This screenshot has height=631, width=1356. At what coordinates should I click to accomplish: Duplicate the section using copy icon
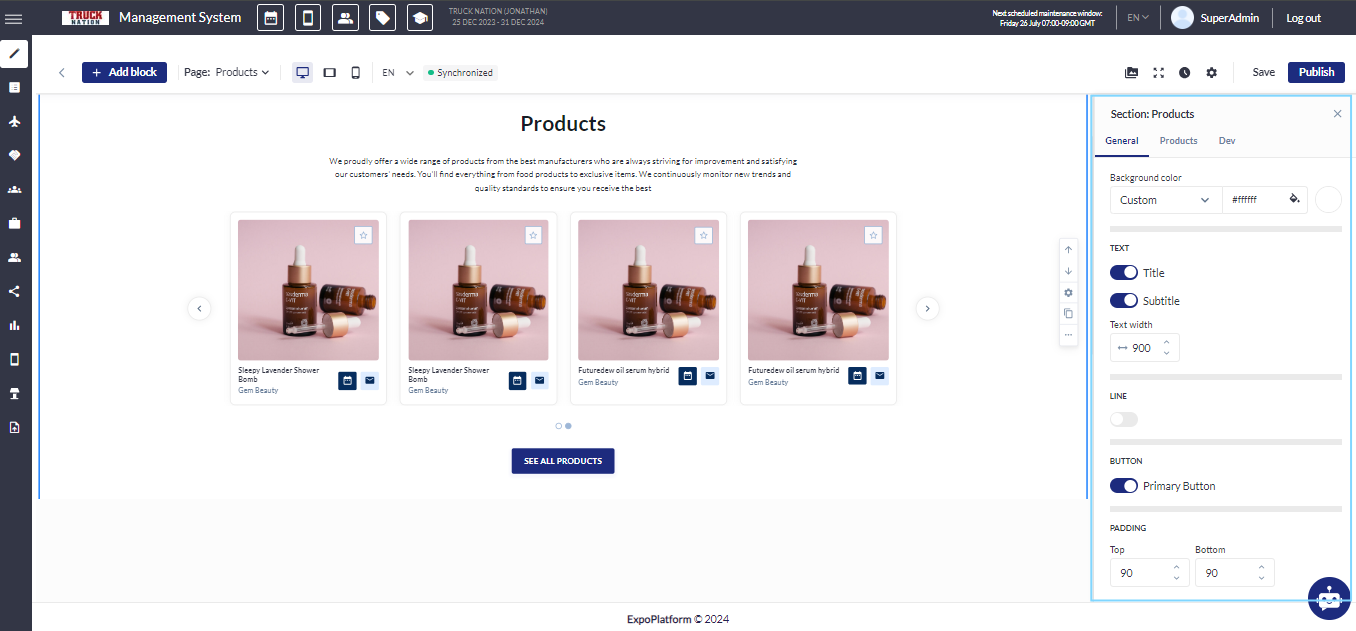pyautogui.click(x=1068, y=313)
